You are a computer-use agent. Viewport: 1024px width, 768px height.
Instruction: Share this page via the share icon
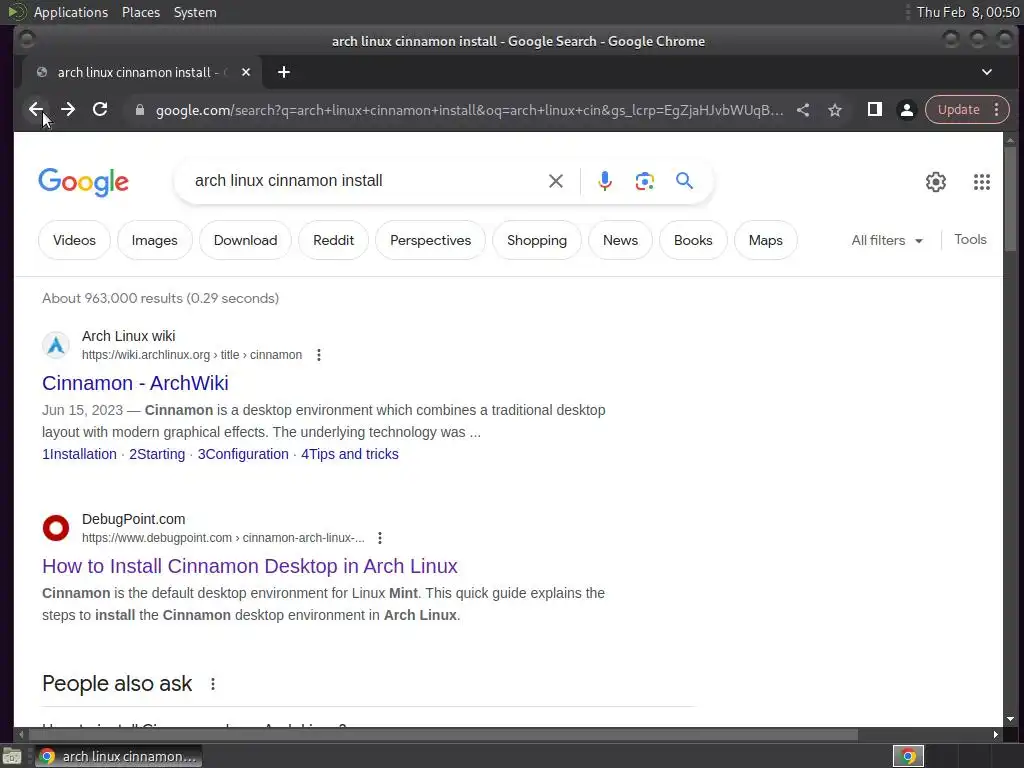[x=803, y=110]
